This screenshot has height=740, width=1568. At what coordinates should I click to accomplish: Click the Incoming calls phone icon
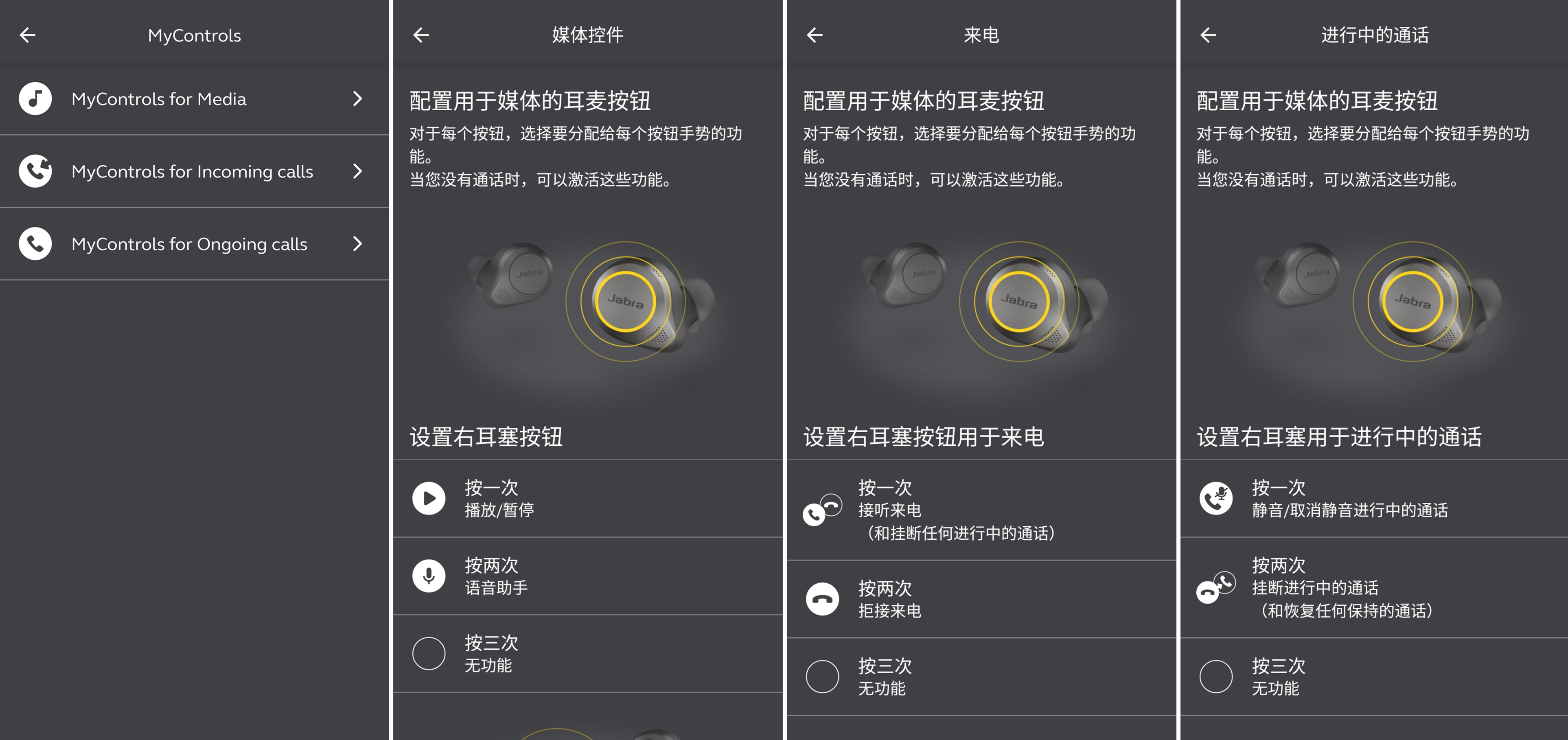coord(35,171)
